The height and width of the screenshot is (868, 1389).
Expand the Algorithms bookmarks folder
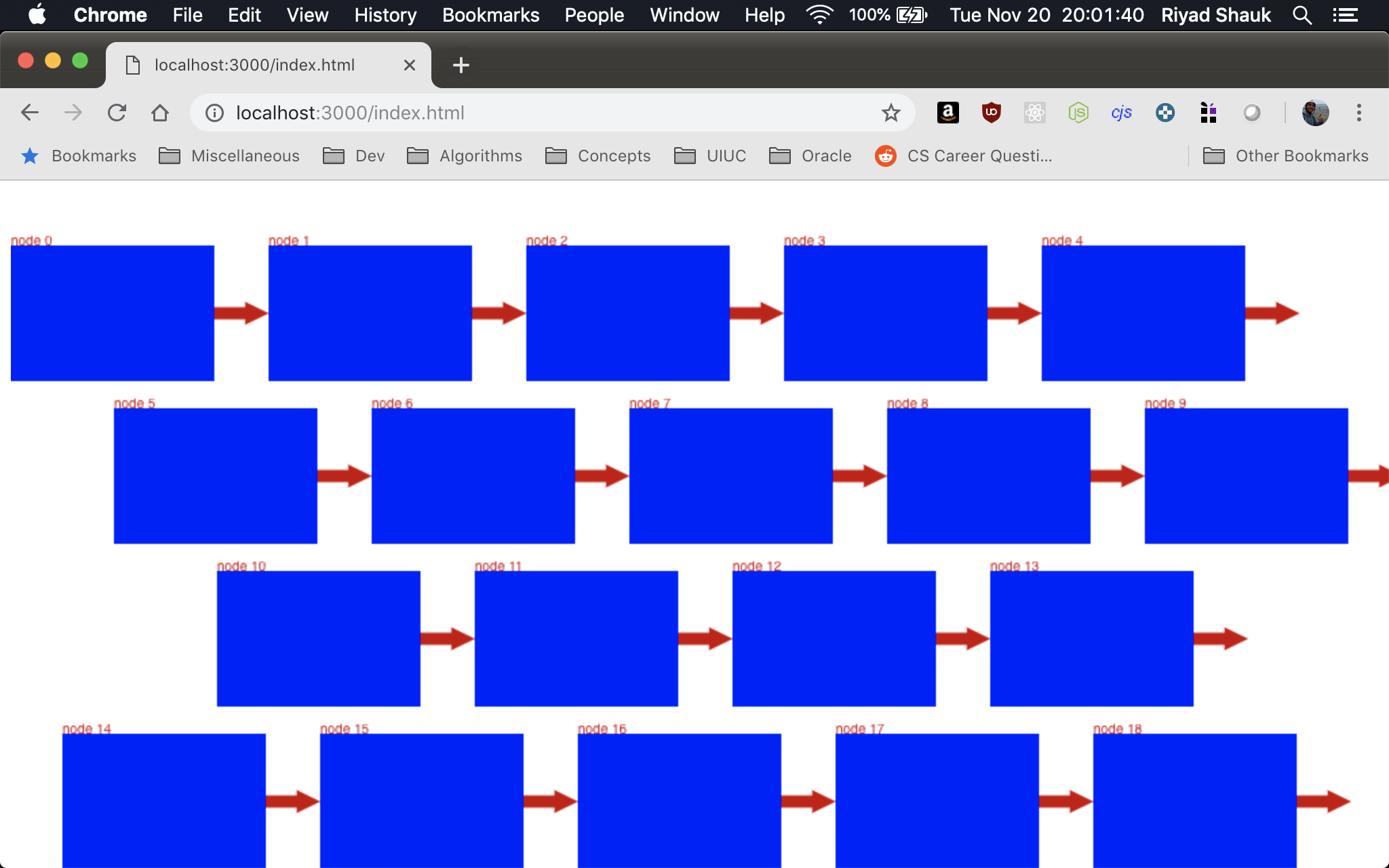pos(465,156)
